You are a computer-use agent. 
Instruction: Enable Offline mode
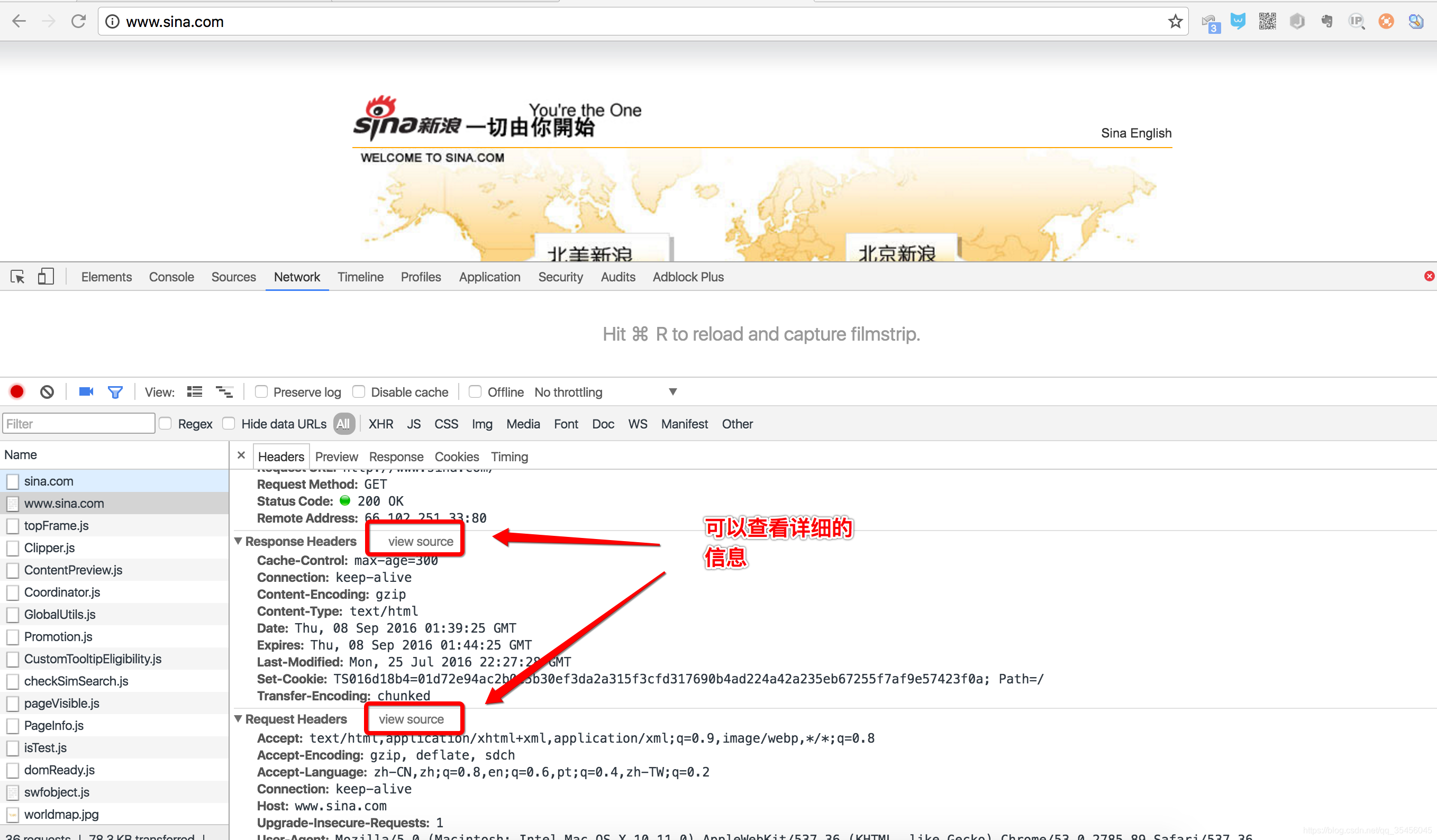[475, 392]
